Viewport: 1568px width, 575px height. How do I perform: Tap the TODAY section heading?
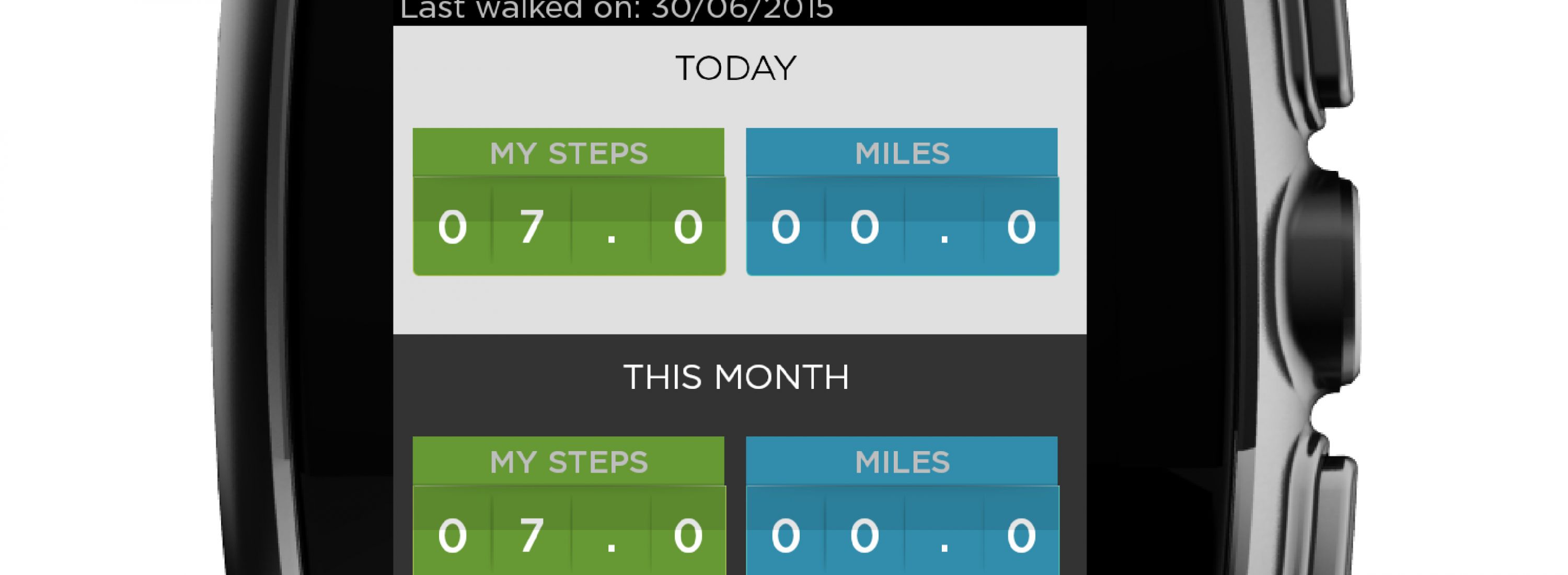[736, 68]
